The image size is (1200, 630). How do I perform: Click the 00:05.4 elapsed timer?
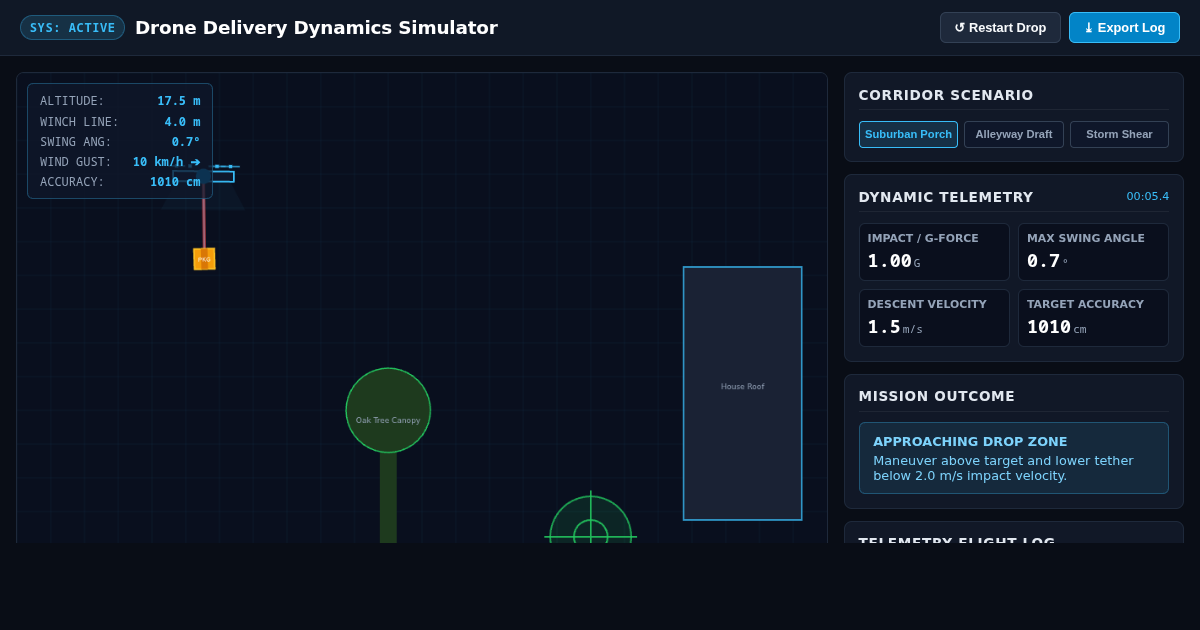coord(1147,196)
